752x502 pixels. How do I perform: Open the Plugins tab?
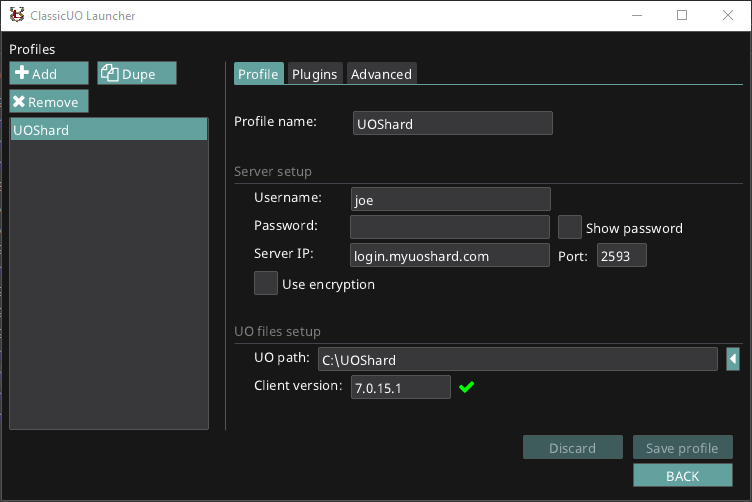point(315,74)
